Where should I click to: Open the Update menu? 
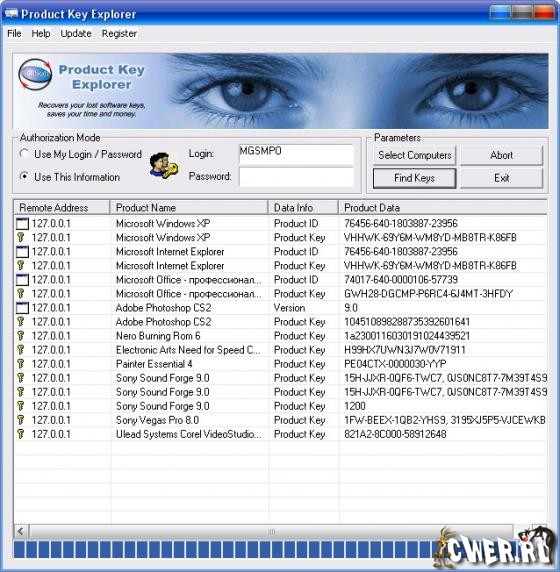[76, 34]
